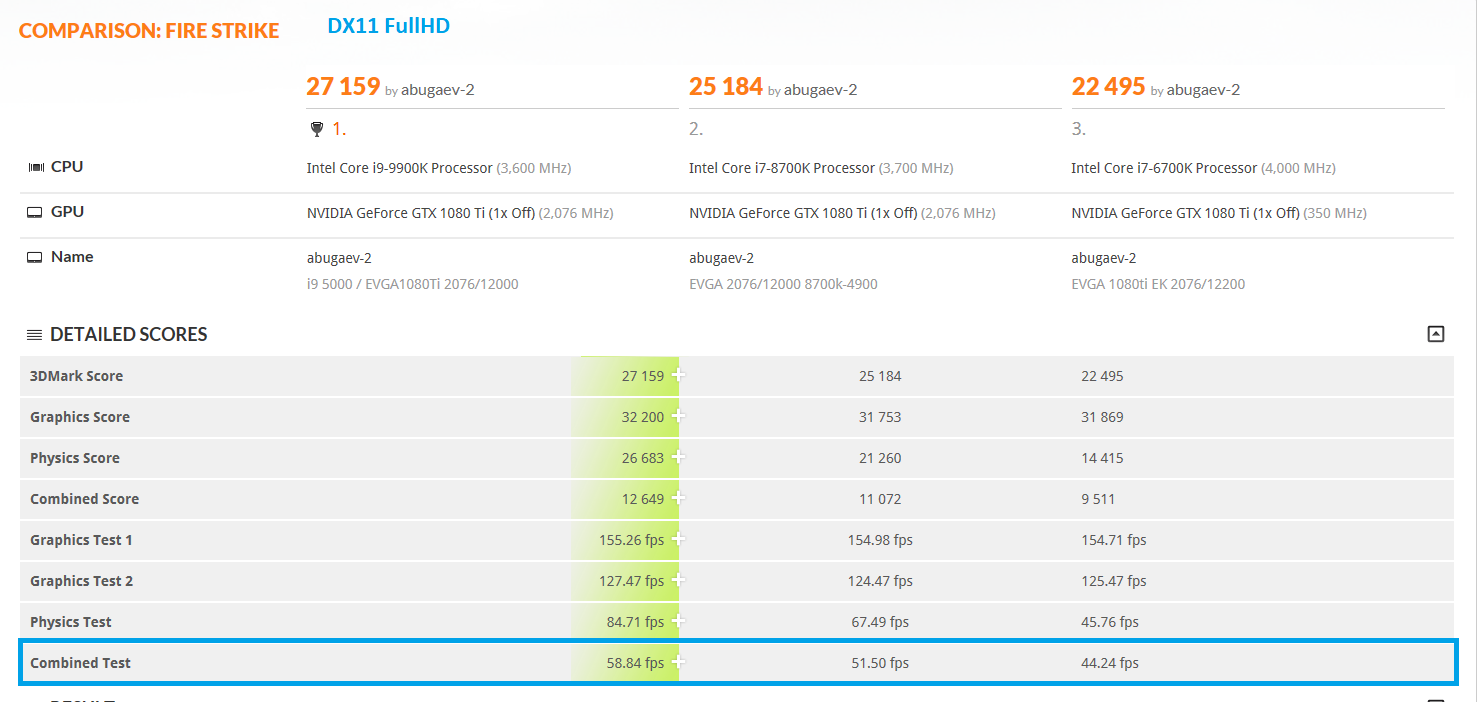Open score 22 495 result
Screen dimensions: 1477x702
(1108, 87)
